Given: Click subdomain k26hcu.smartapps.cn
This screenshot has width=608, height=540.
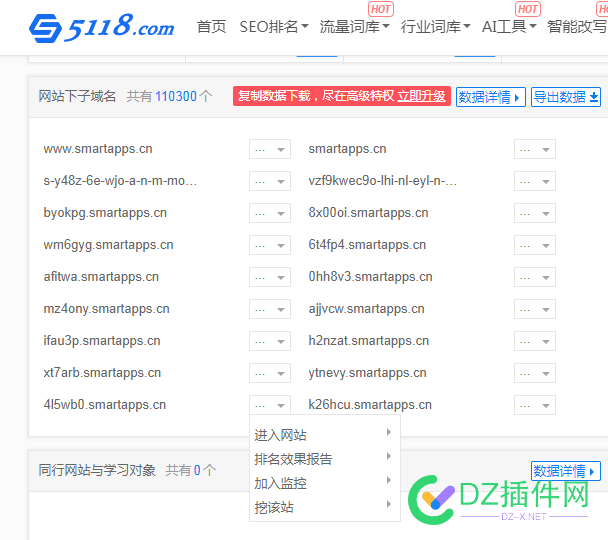Looking at the screenshot, I should pyautogui.click(x=370, y=405).
